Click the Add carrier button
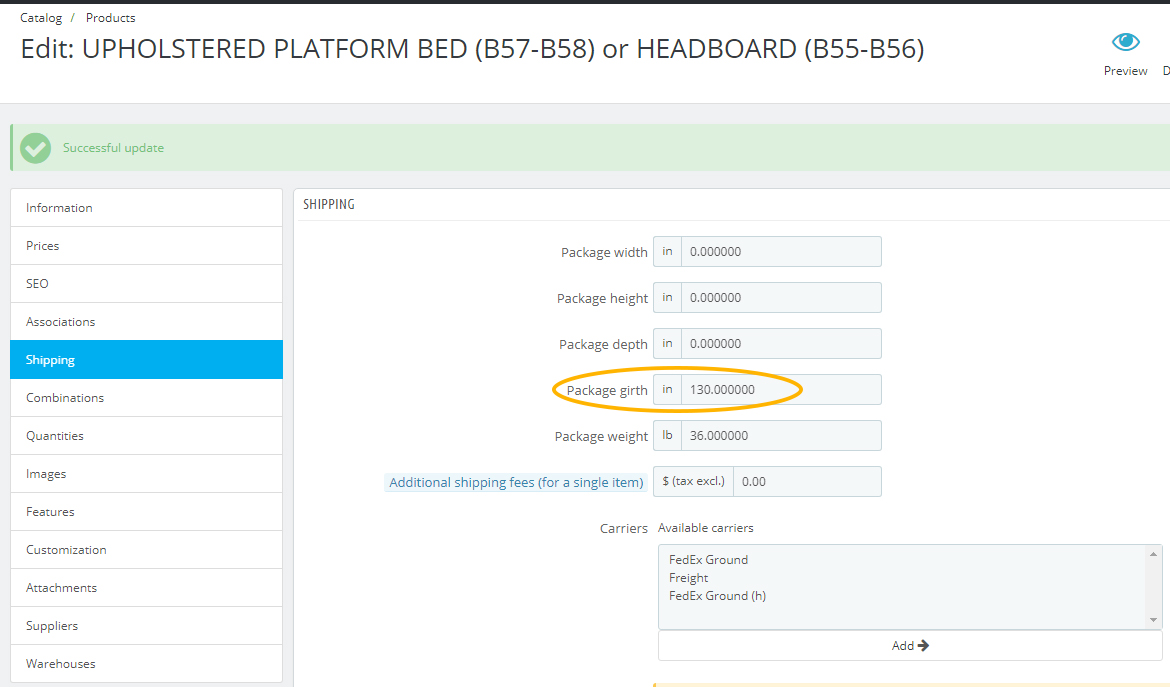This screenshot has width=1170, height=687. 910,646
